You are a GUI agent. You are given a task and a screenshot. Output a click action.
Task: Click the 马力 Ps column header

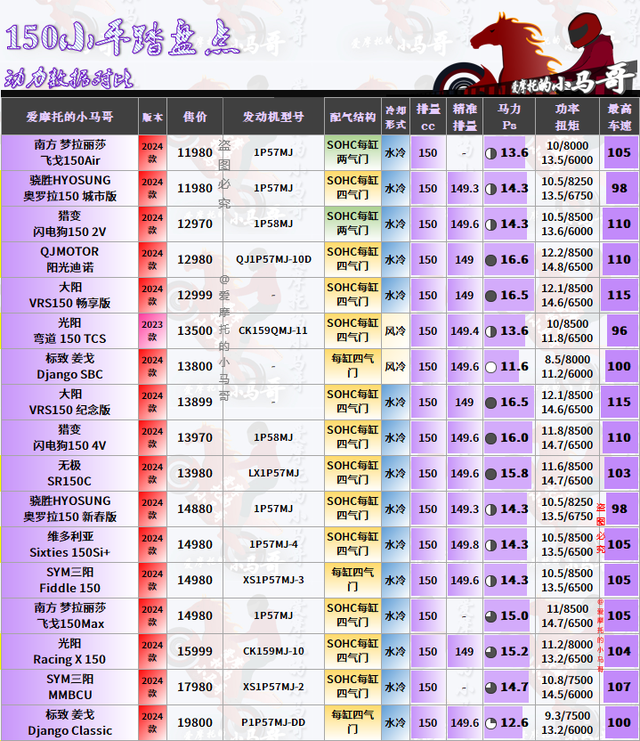click(509, 117)
